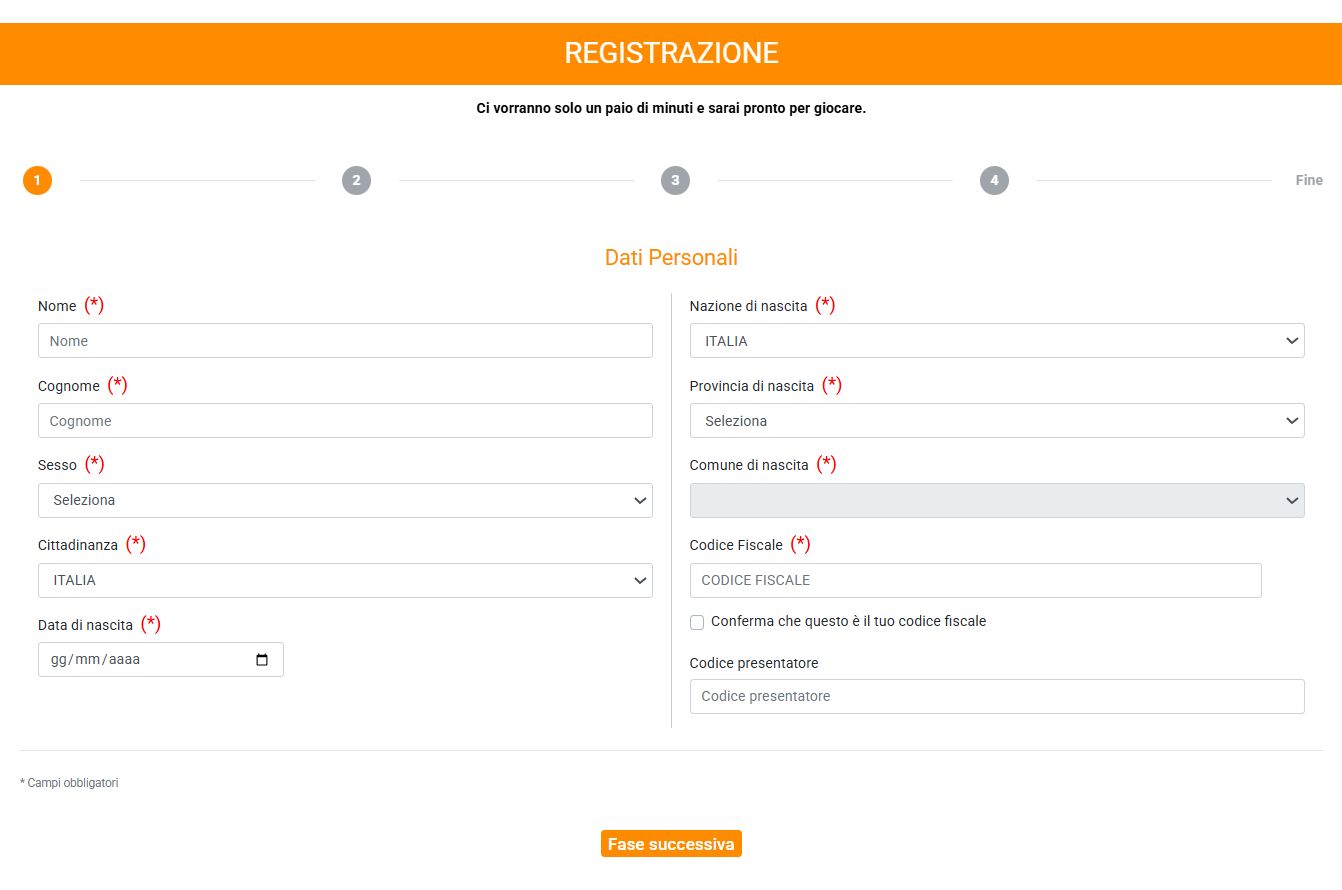The height and width of the screenshot is (890, 1342).
Task: Click step 4 in the progress indicator
Action: (993, 180)
